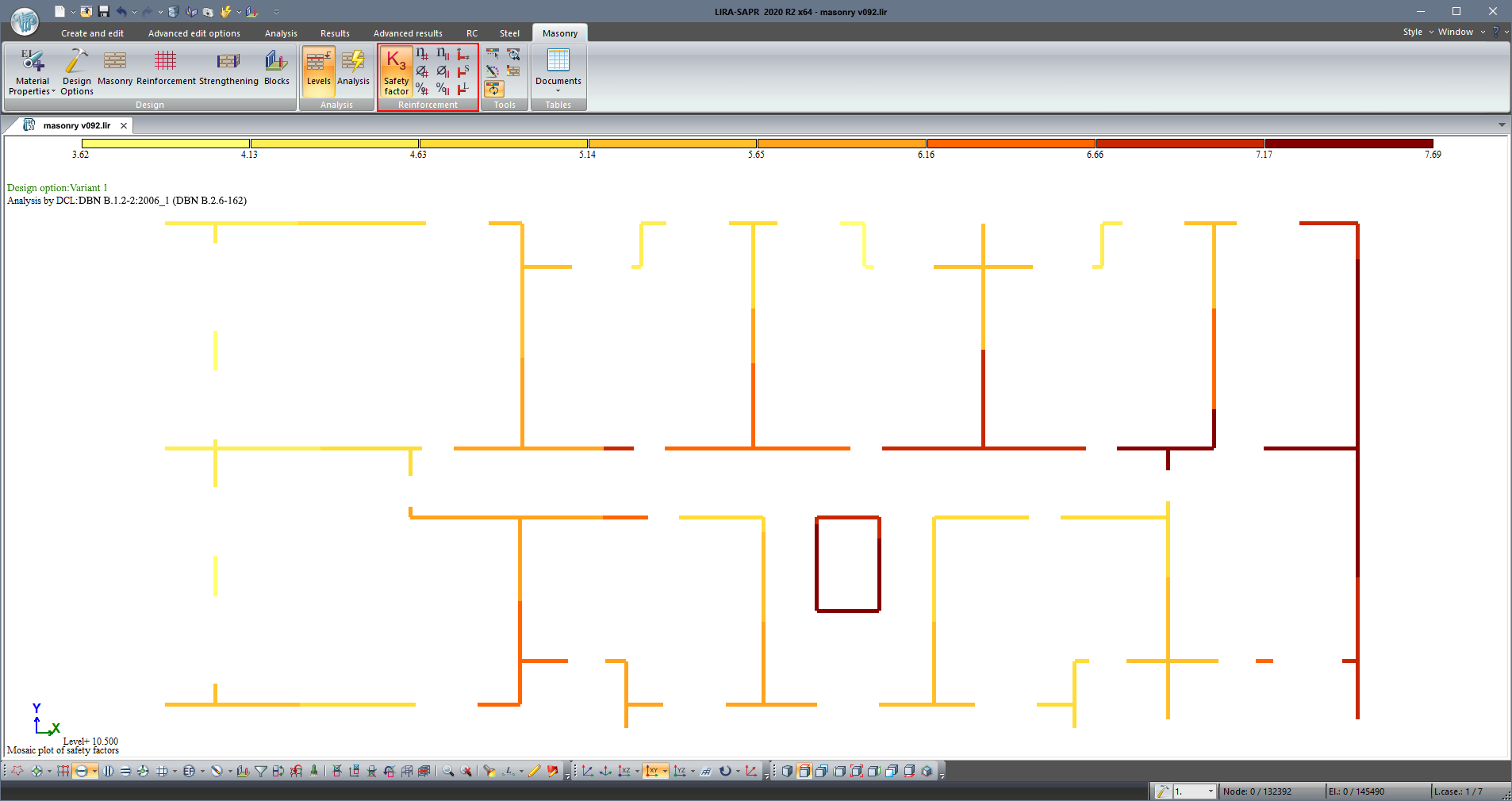Open the Window menu

click(1455, 32)
